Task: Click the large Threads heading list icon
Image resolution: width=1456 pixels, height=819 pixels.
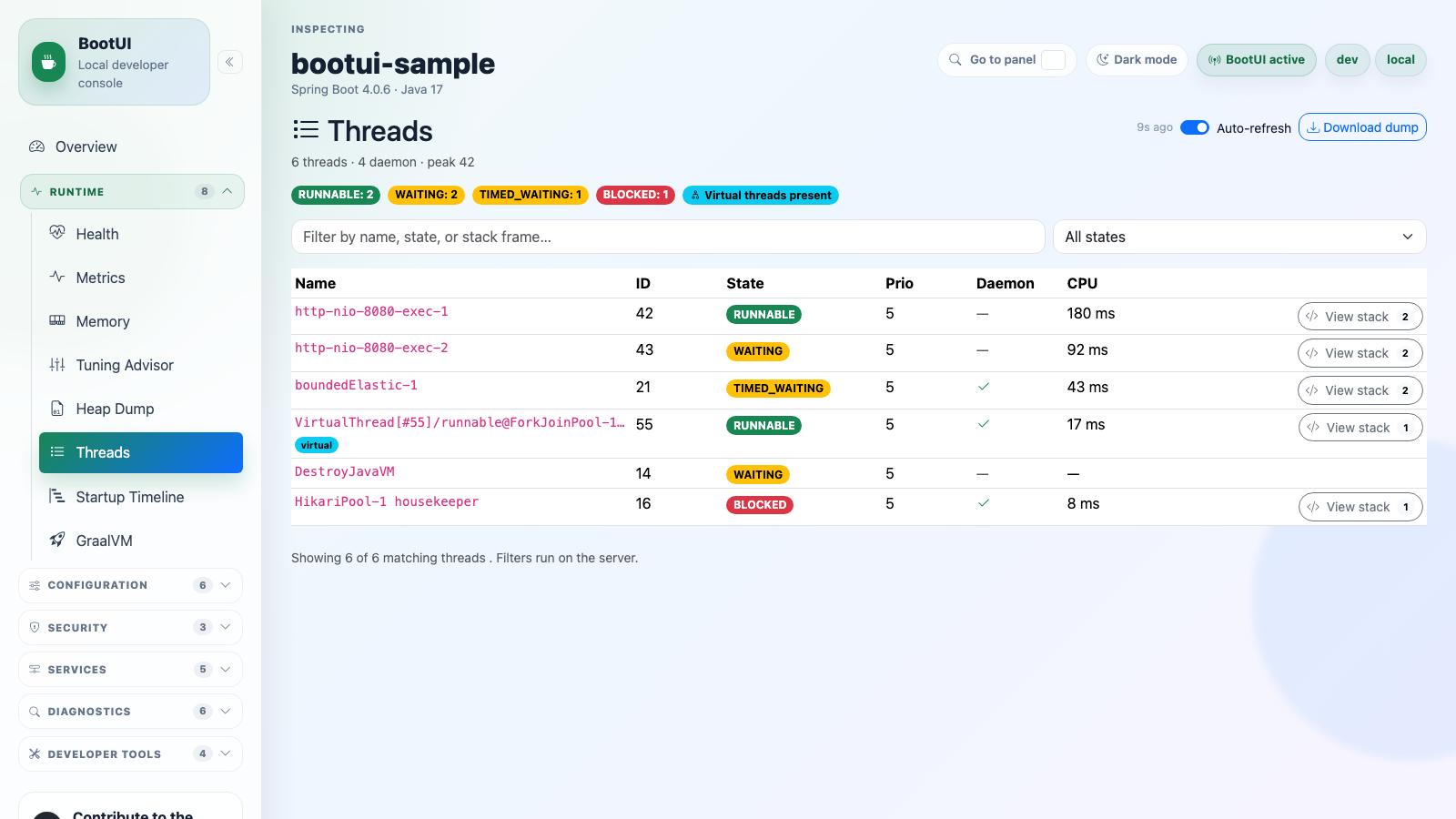Action: 306,129
